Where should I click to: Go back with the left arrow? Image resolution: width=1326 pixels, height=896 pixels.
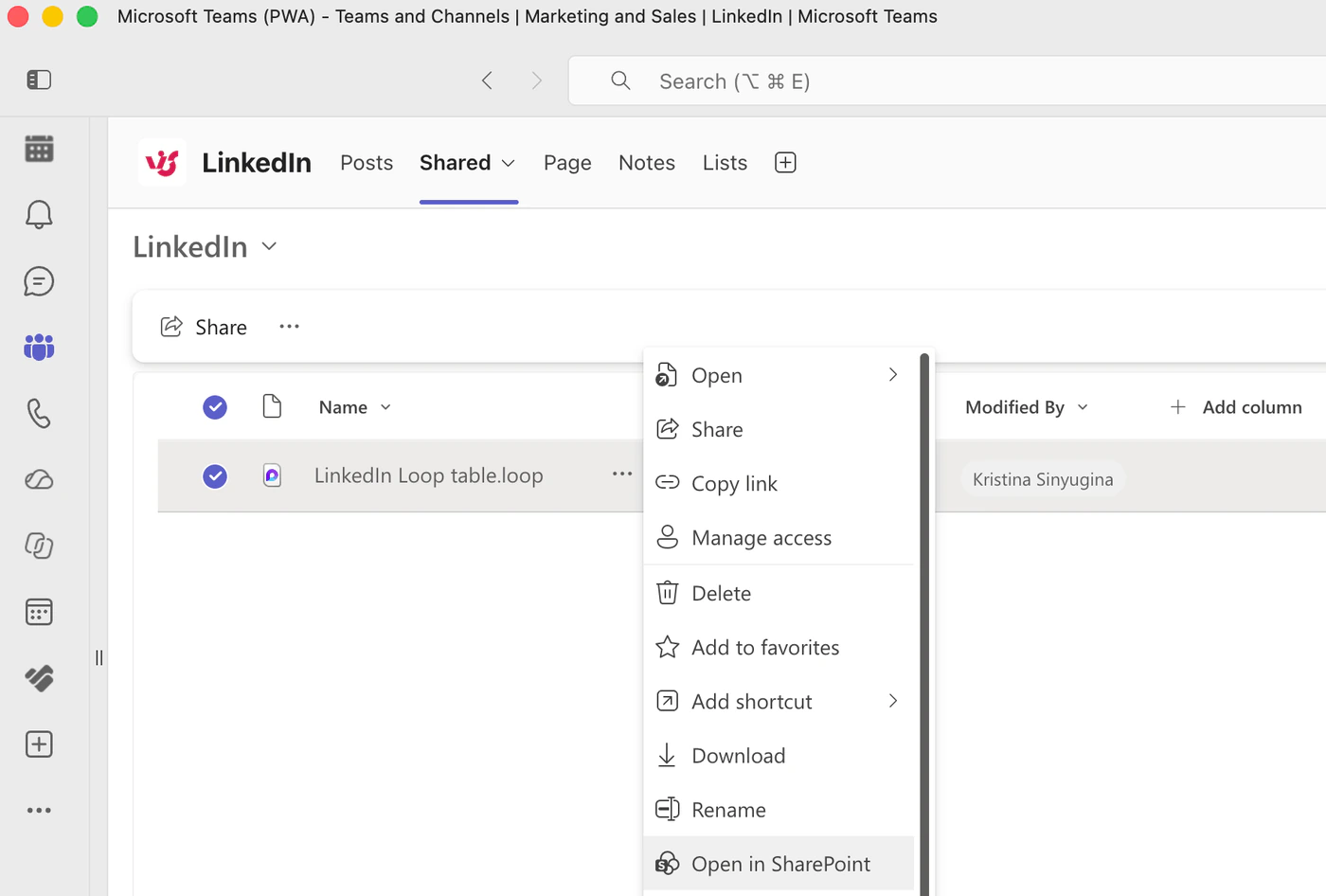coord(487,81)
